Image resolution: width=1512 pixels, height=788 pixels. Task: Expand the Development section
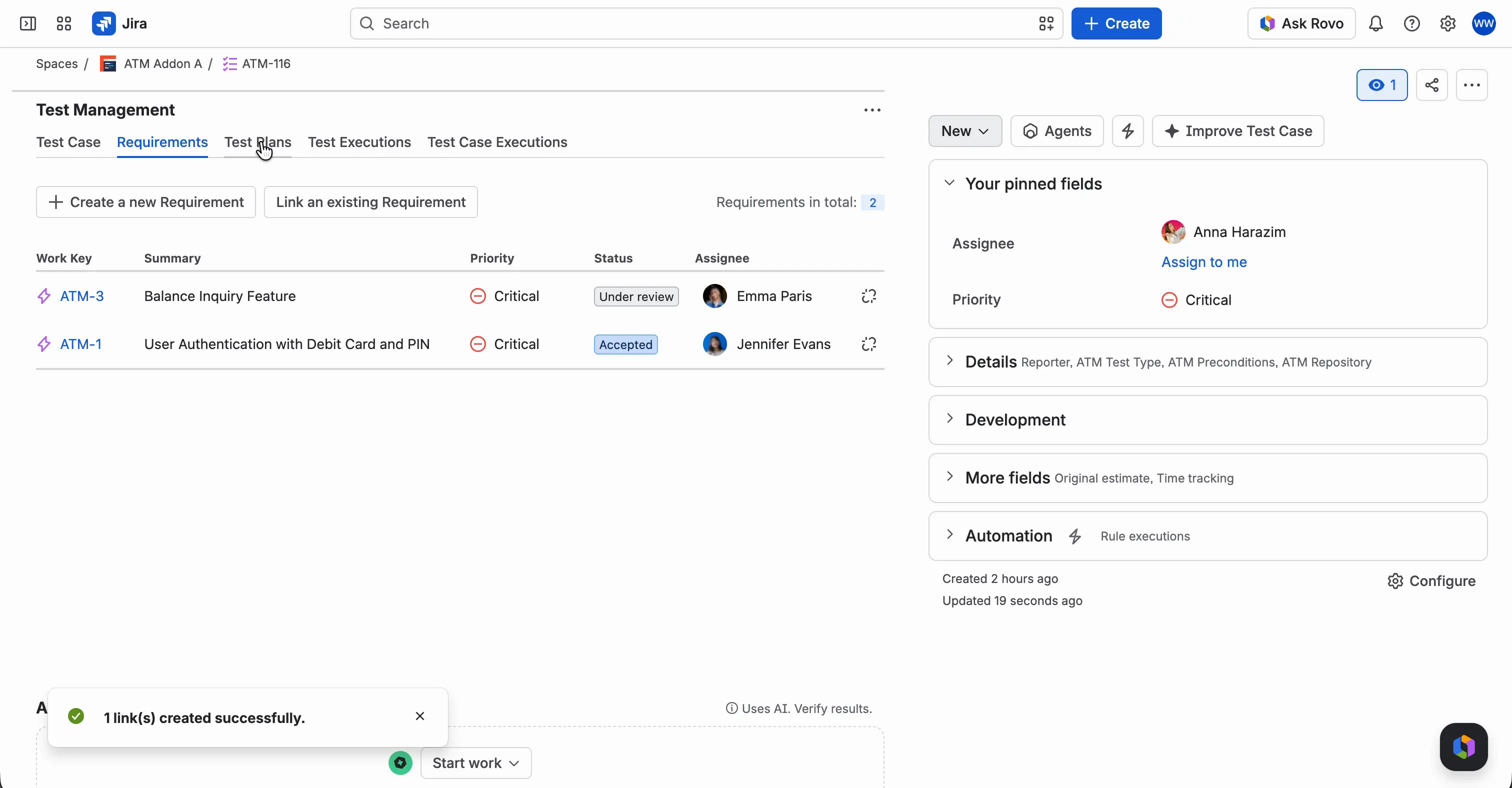pos(949,419)
